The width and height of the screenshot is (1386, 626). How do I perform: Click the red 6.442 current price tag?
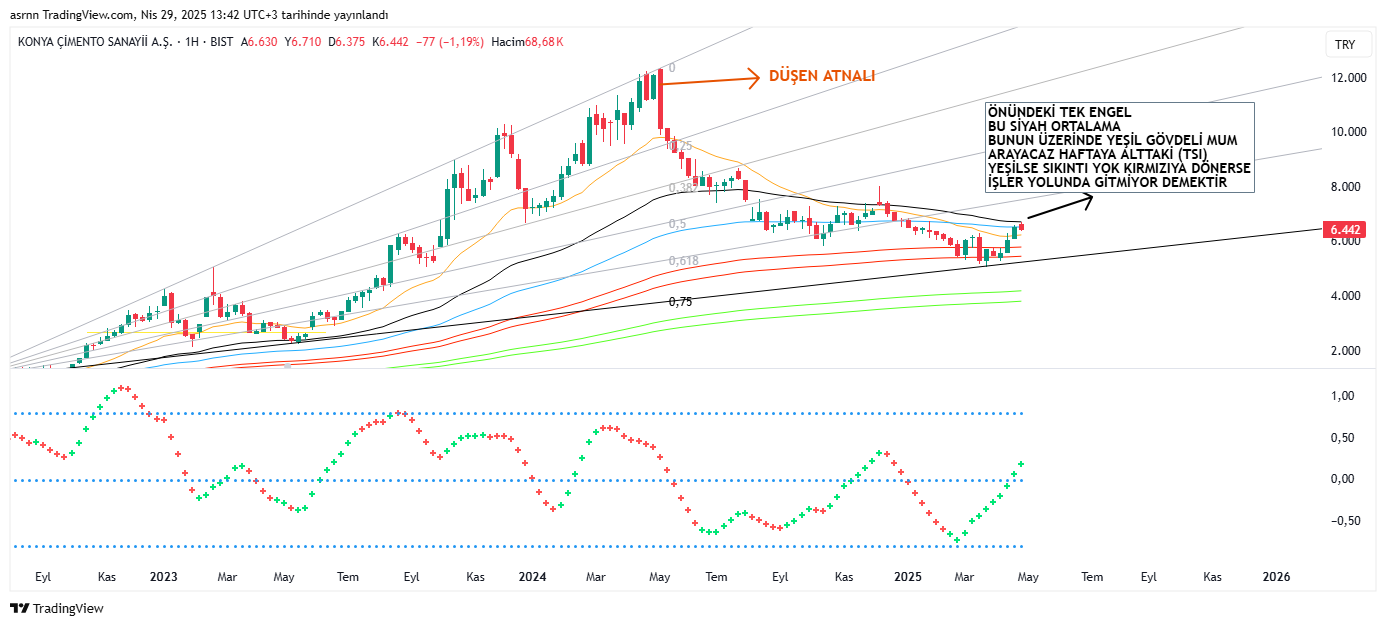point(1343,230)
